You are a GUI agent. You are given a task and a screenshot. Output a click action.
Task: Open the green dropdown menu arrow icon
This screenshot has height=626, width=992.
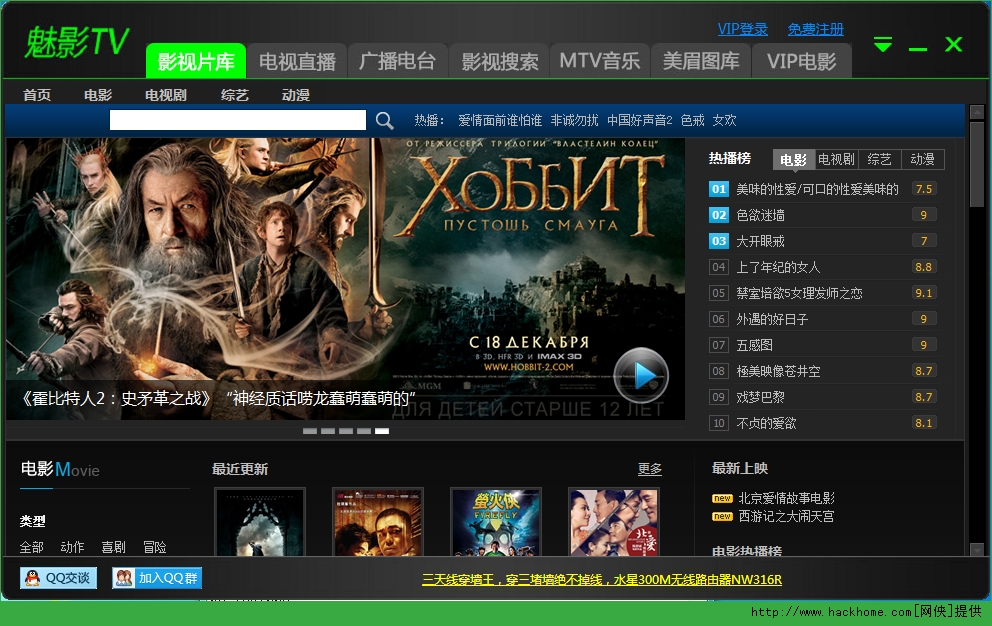(x=883, y=44)
